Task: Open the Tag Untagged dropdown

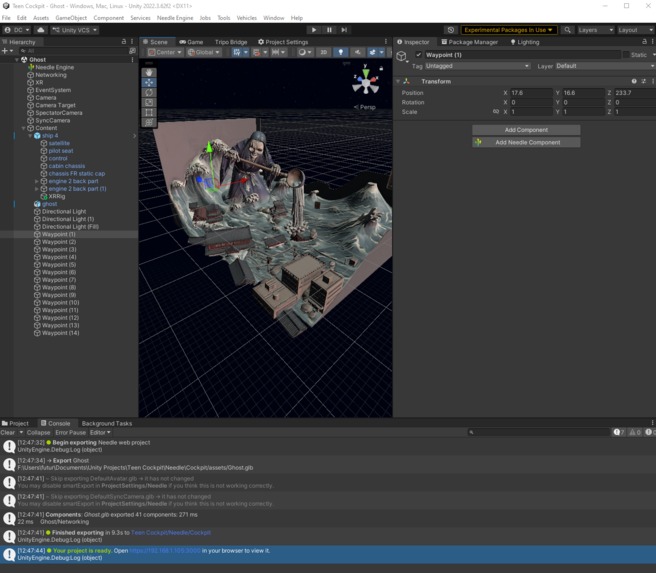Action: [x=477, y=66]
